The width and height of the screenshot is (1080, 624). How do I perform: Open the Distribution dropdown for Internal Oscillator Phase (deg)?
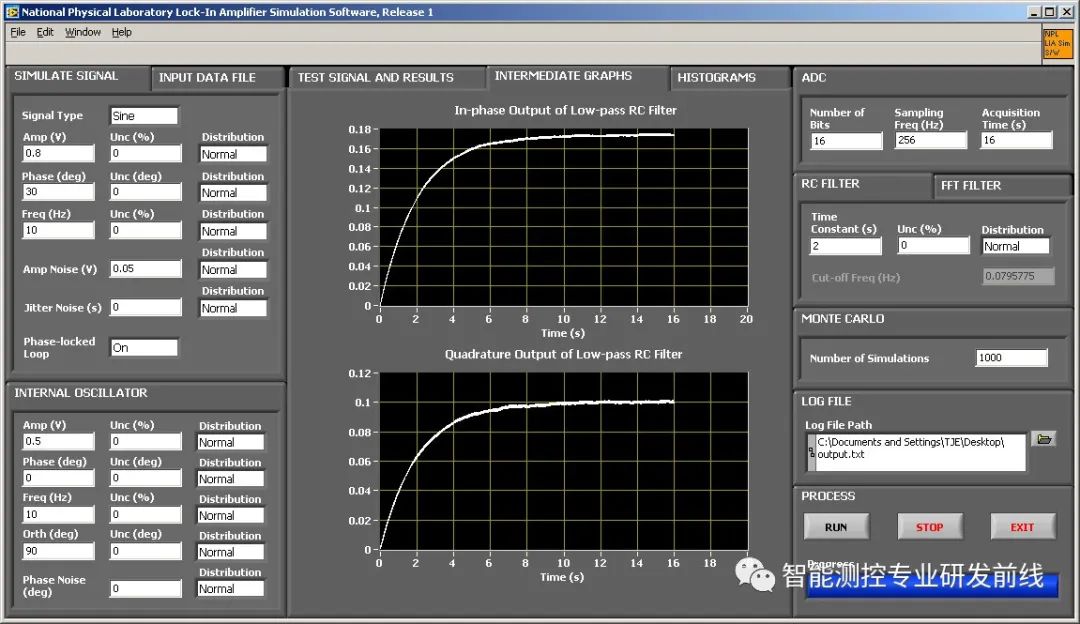[x=230, y=479]
